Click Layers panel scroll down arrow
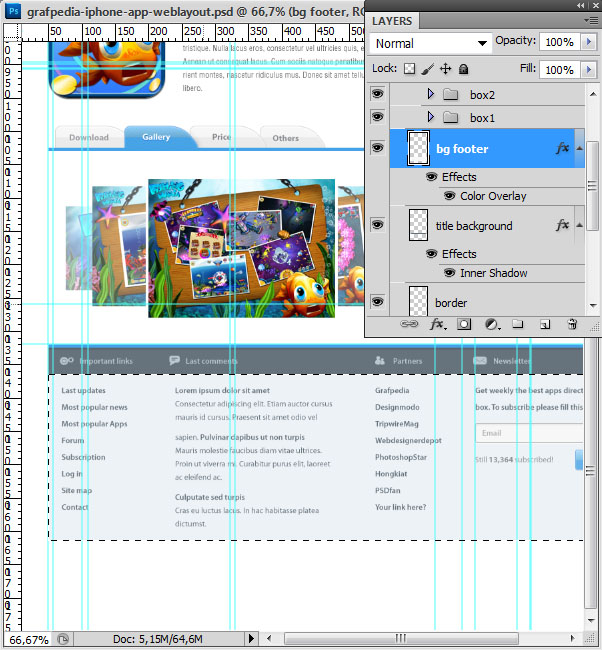 593,306
